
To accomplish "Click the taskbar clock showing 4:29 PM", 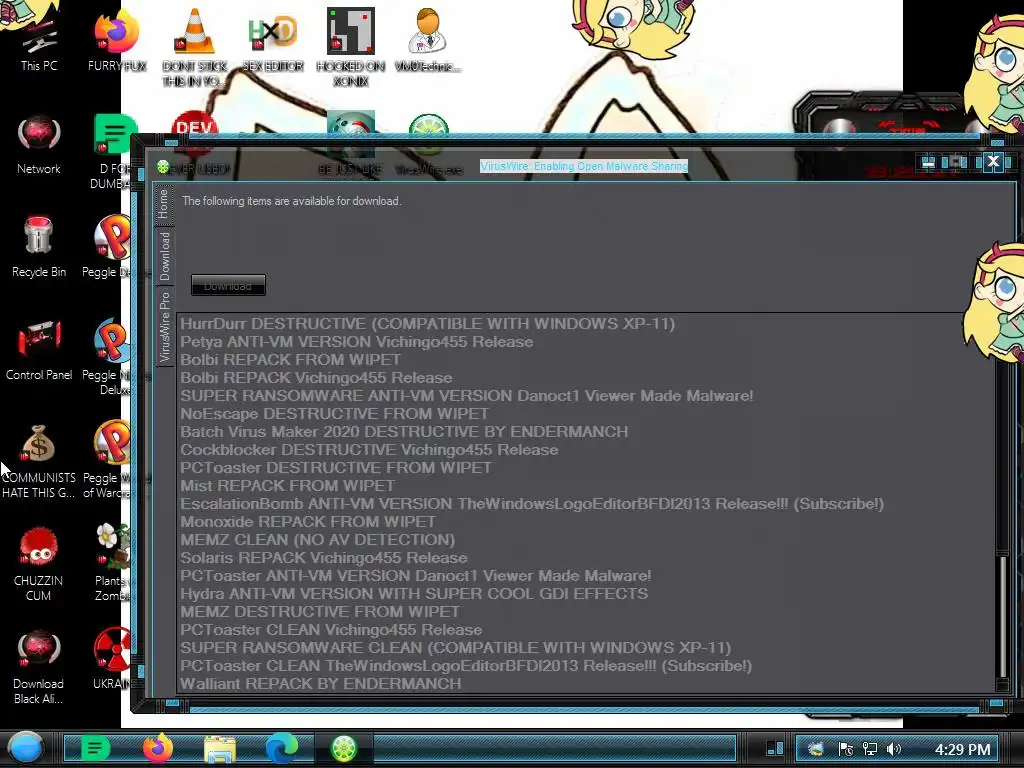I will (963, 749).
